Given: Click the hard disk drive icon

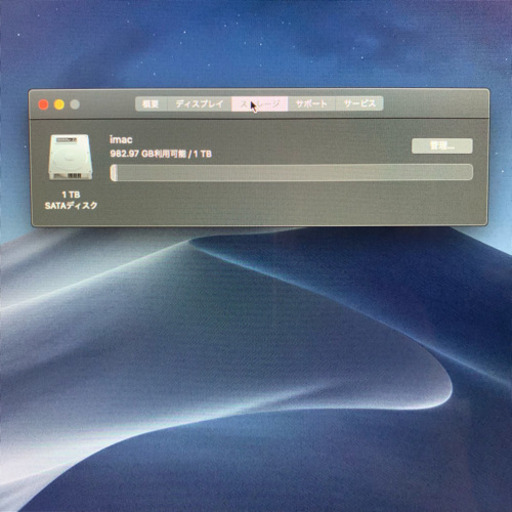Looking at the screenshot, I should [x=70, y=157].
